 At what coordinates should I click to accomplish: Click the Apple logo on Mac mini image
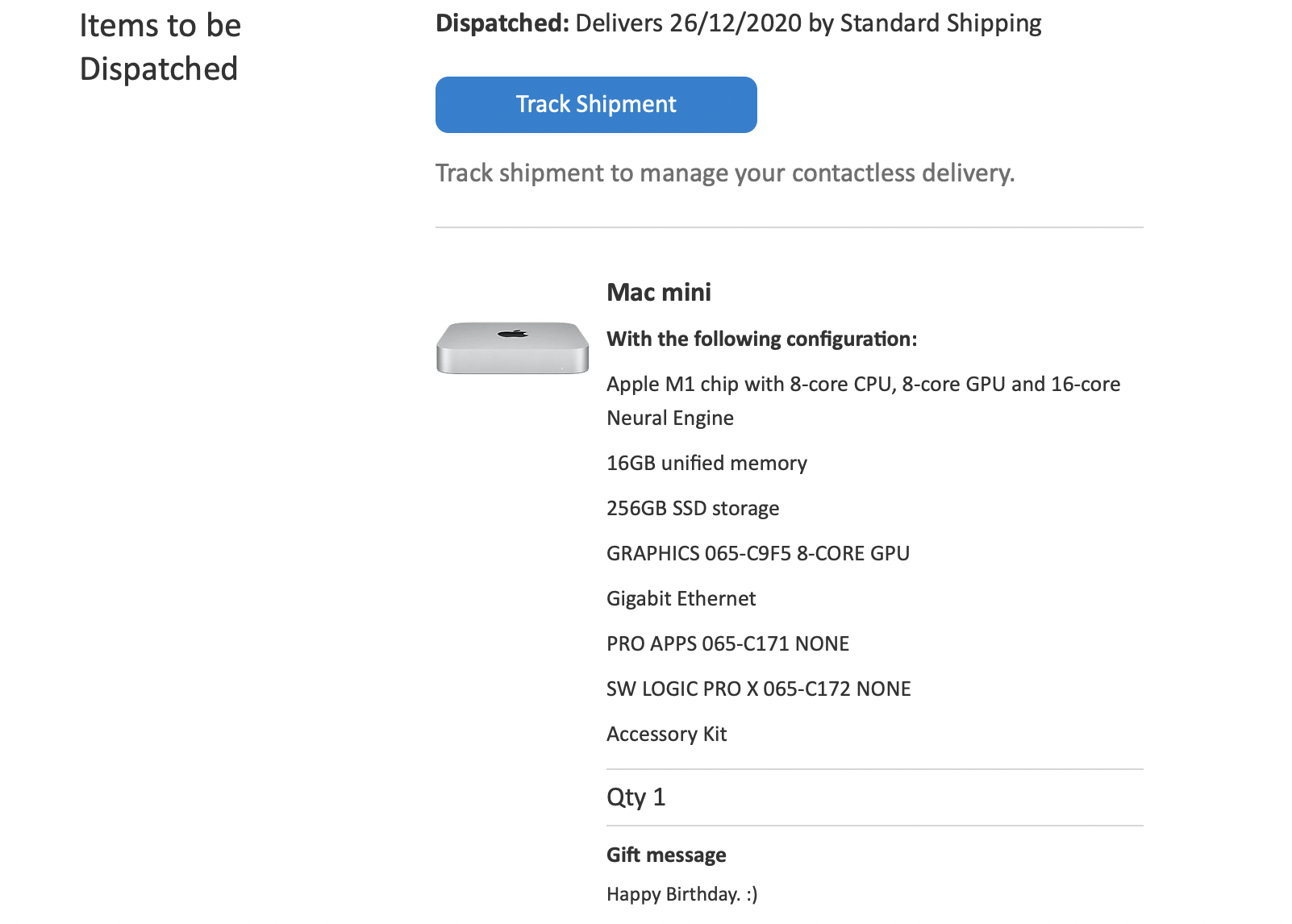point(512,332)
